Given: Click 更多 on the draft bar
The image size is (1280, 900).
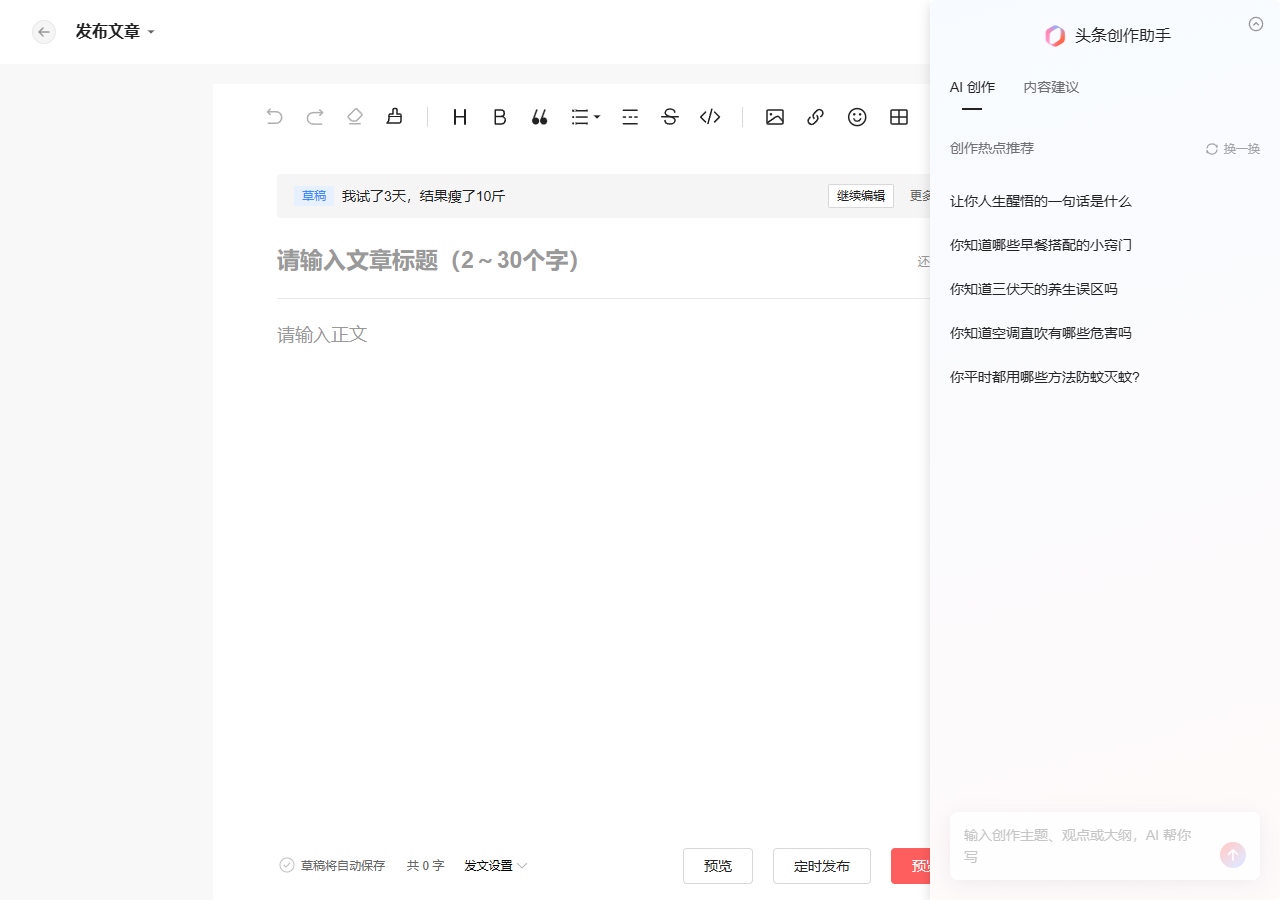Looking at the screenshot, I should (x=920, y=196).
